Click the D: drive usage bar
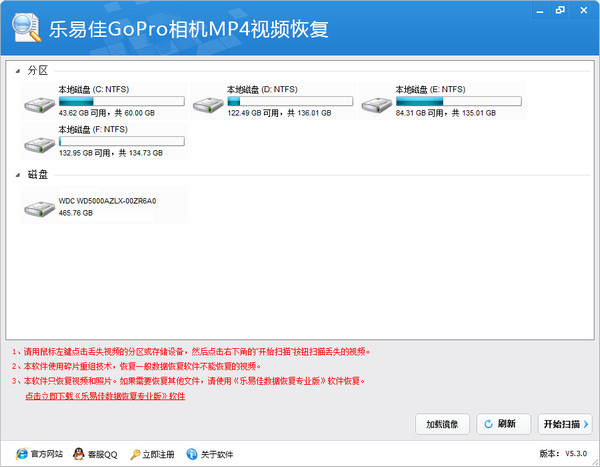 point(290,101)
